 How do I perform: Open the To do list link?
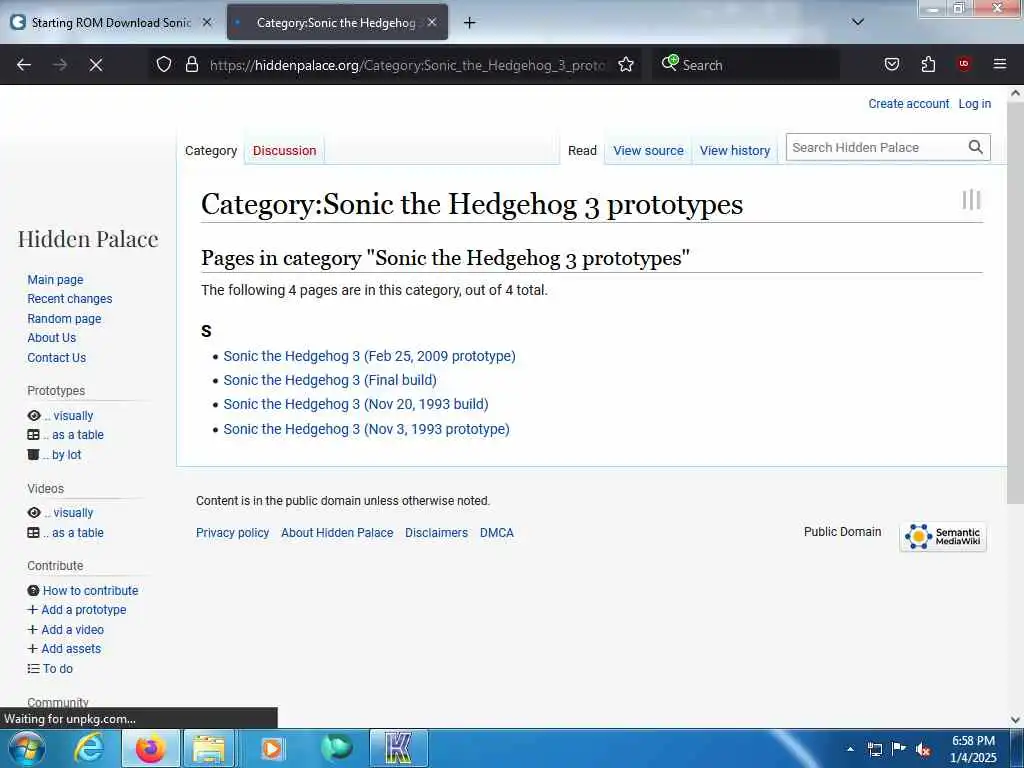pyautogui.click(x=58, y=669)
